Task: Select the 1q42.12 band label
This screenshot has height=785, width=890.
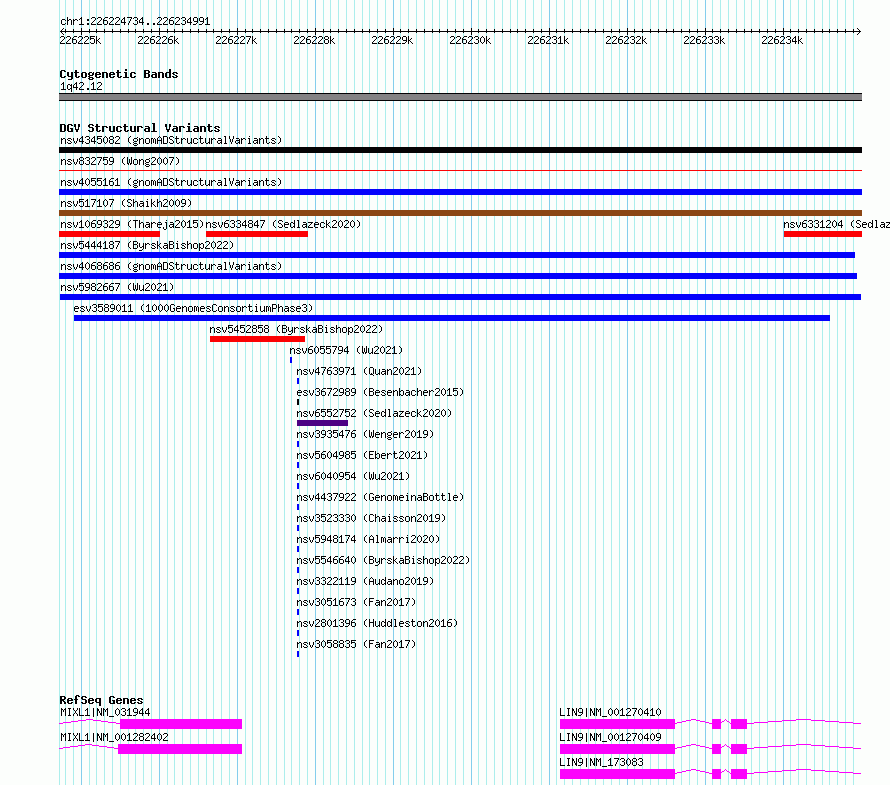Action: [81, 86]
